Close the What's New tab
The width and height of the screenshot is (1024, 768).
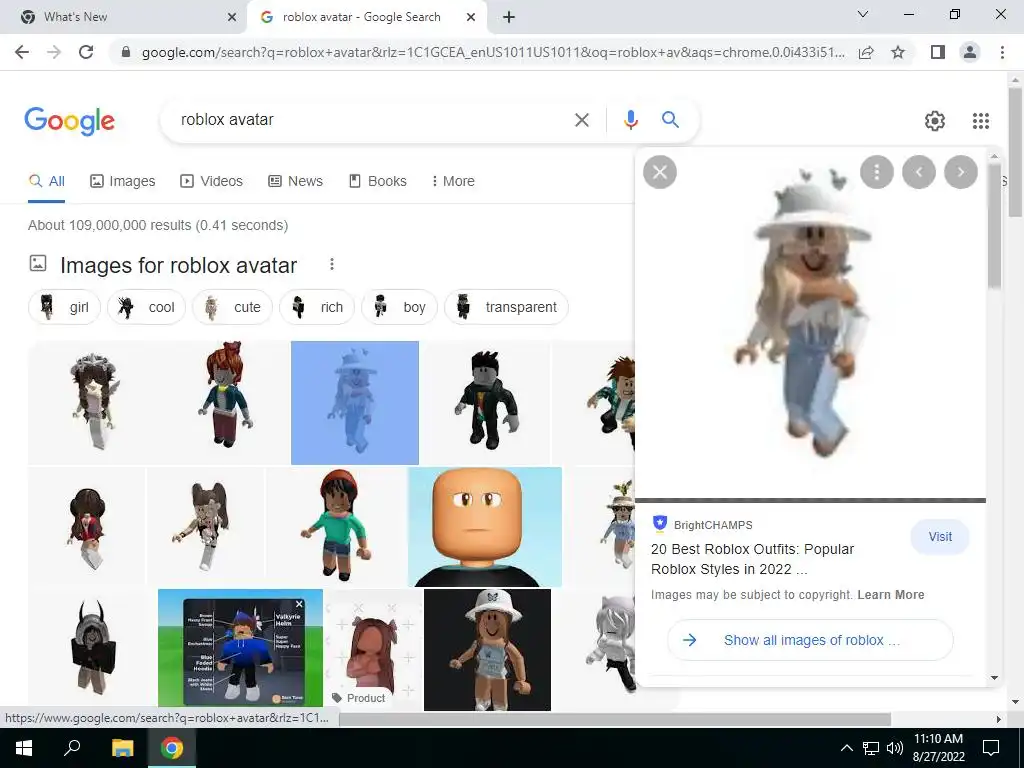pyautogui.click(x=232, y=18)
